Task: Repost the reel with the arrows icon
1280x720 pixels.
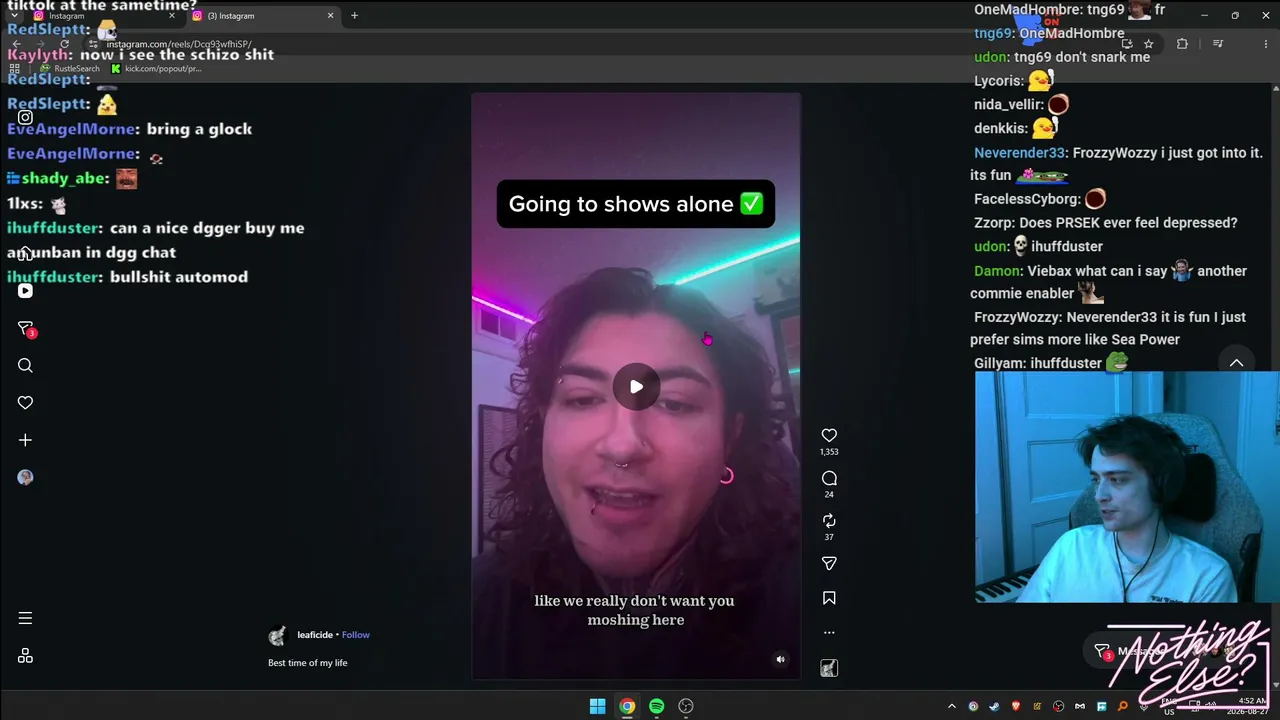Action: pos(829,521)
